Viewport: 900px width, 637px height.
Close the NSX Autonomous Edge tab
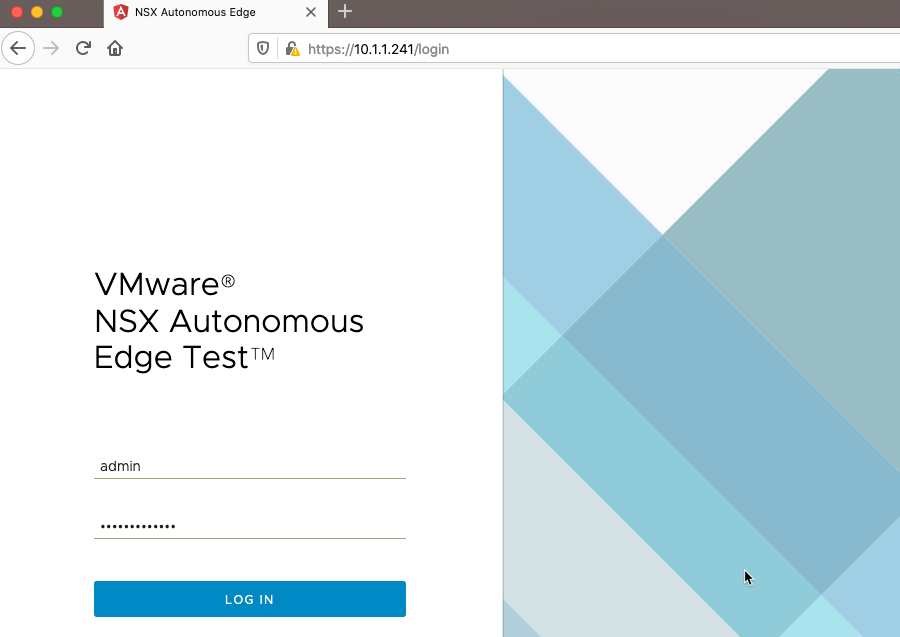point(311,12)
